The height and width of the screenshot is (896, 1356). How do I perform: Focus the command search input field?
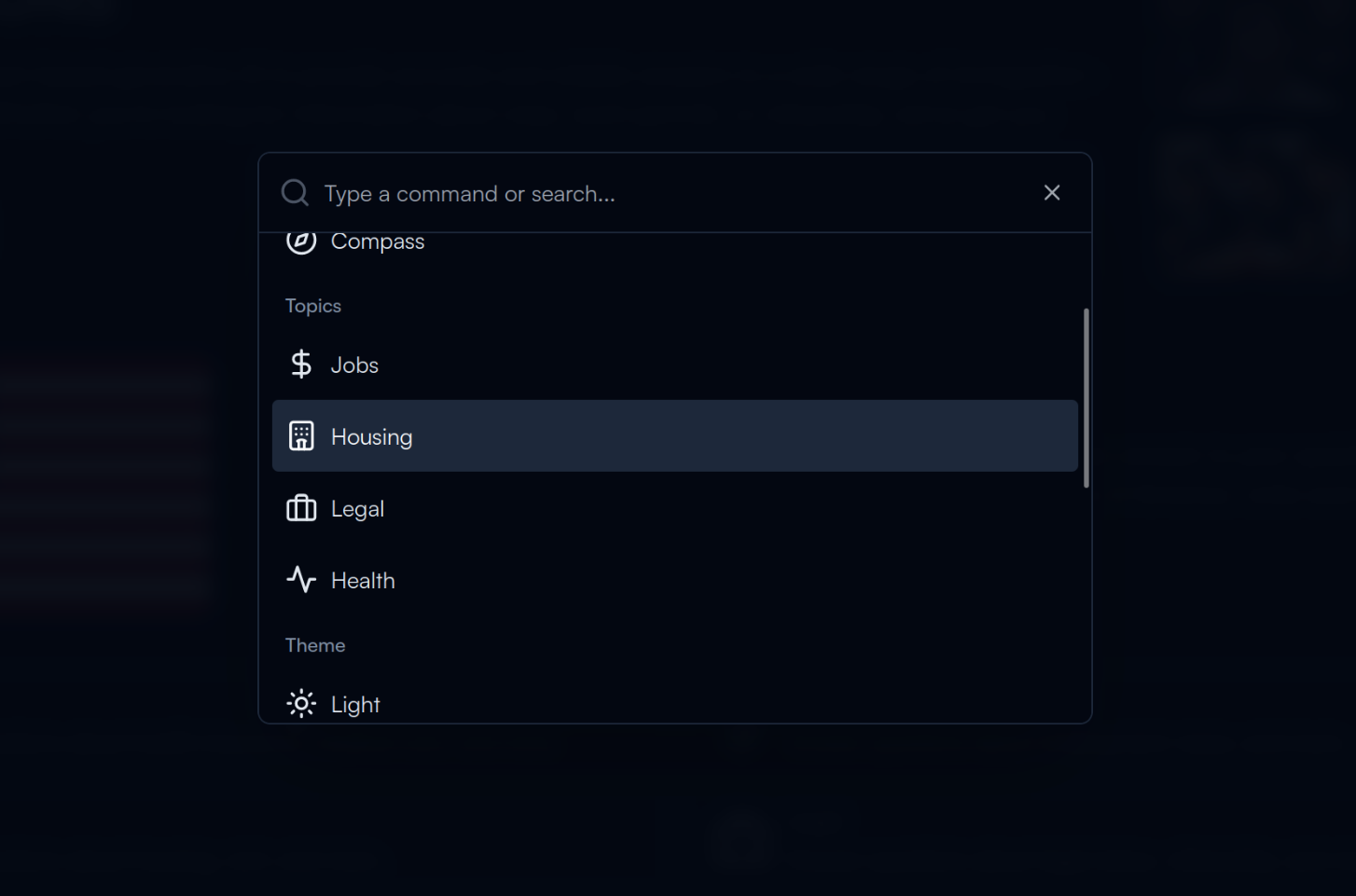point(675,193)
